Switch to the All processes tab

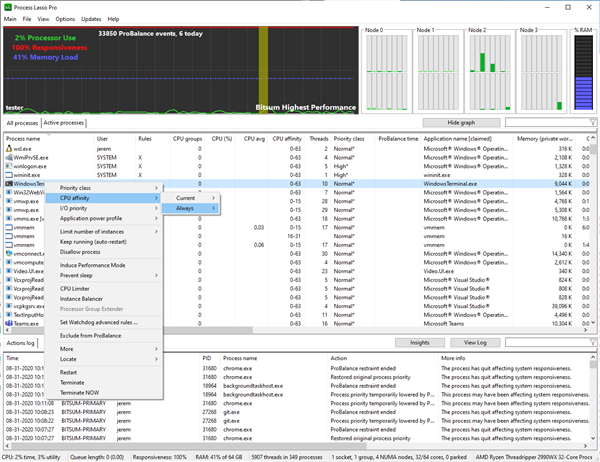[21, 122]
